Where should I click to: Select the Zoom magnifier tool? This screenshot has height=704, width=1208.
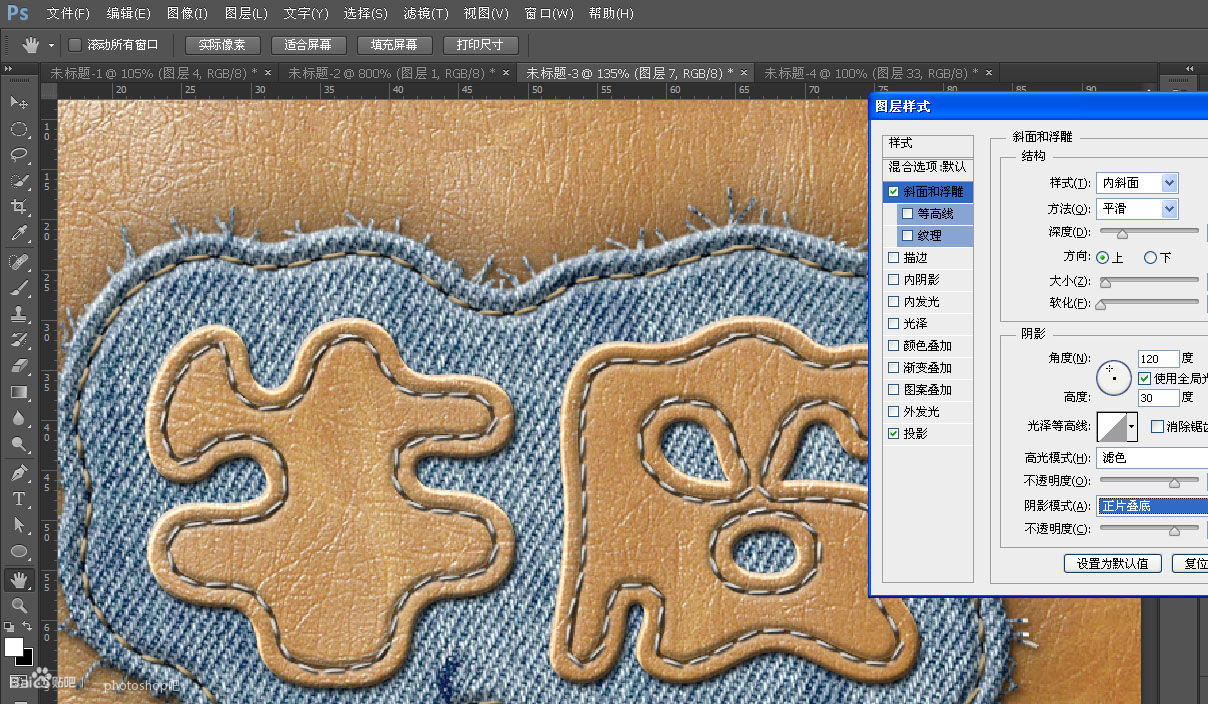pyautogui.click(x=18, y=605)
